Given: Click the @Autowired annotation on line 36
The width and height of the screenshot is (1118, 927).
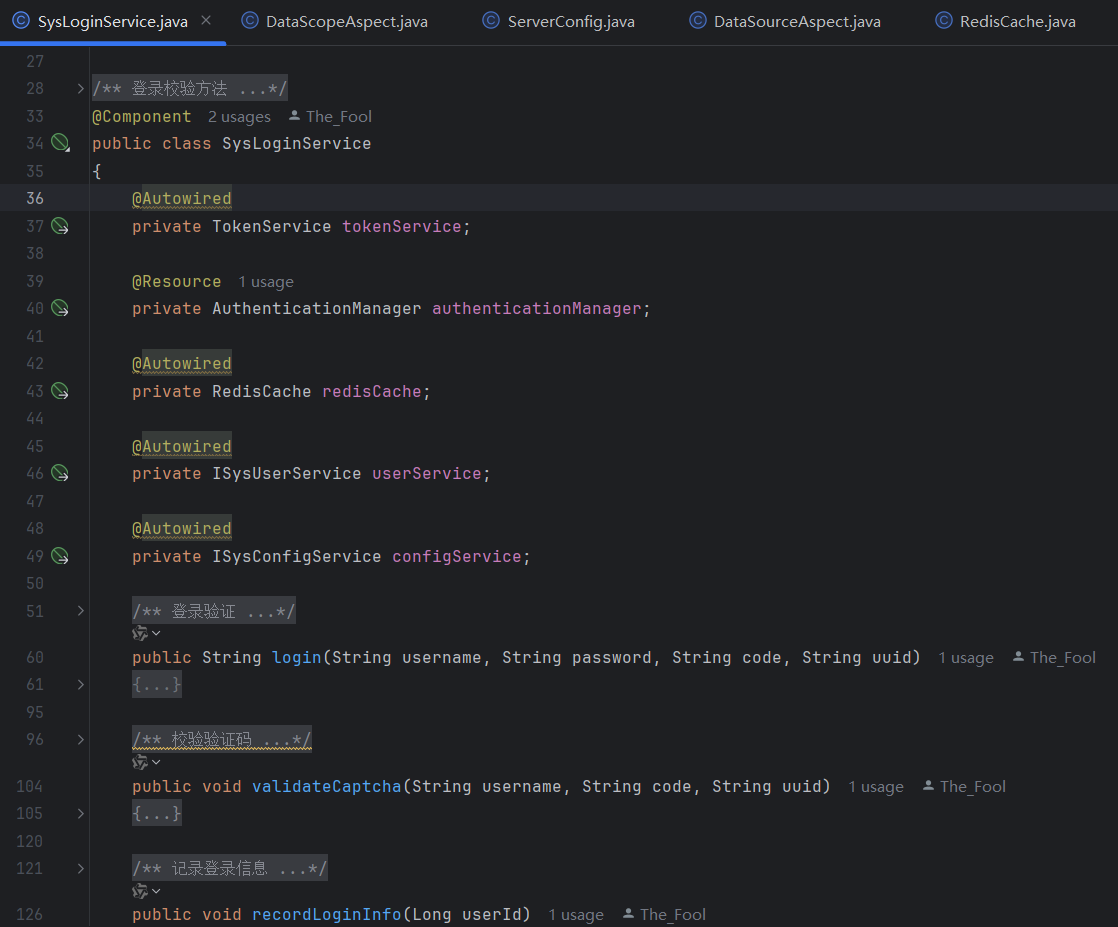Looking at the screenshot, I should [x=182, y=199].
